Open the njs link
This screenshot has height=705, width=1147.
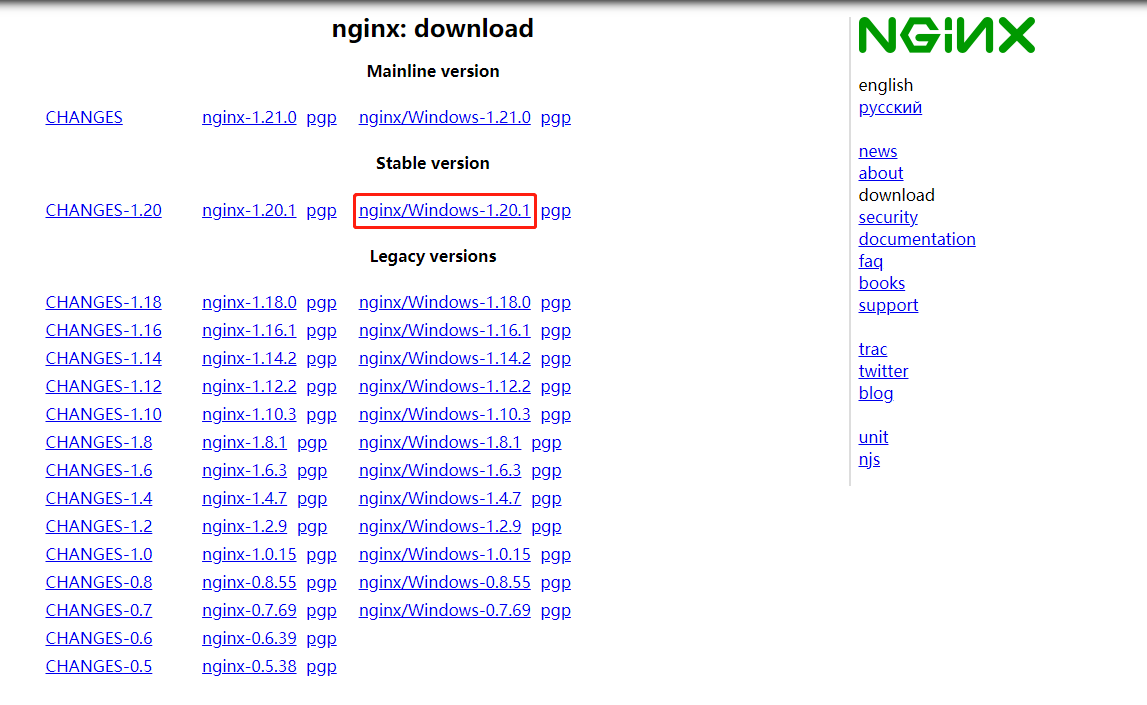point(869,459)
